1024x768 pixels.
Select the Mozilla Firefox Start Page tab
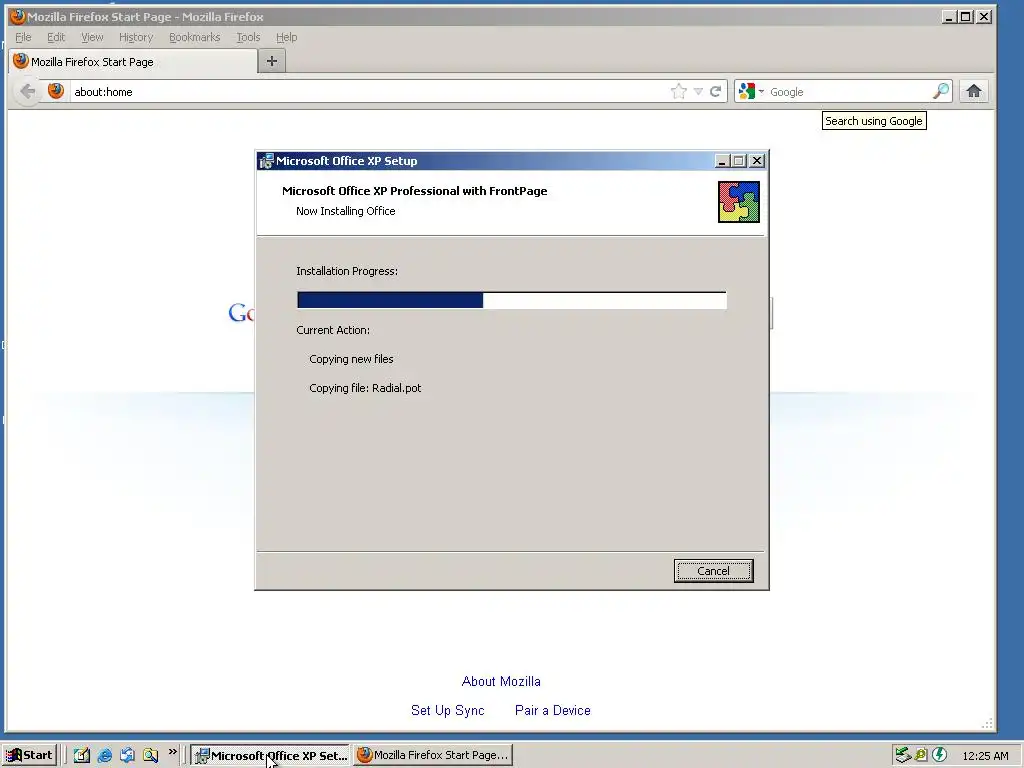(x=133, y=61)
